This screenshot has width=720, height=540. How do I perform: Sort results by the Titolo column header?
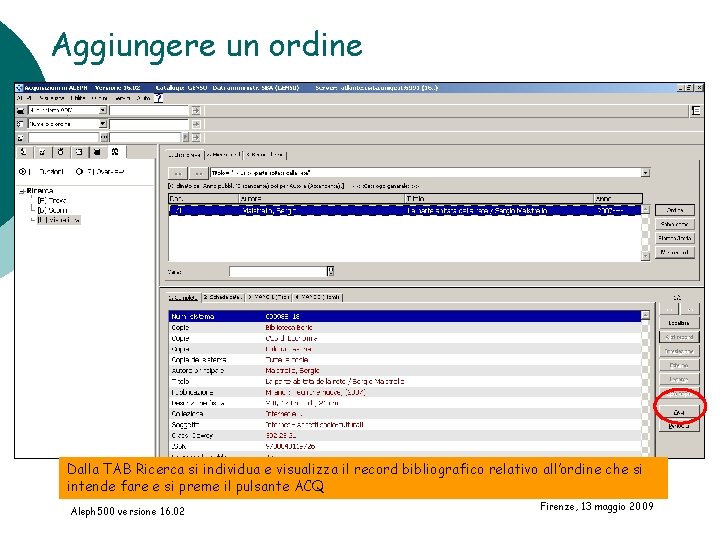click(499, 198)
